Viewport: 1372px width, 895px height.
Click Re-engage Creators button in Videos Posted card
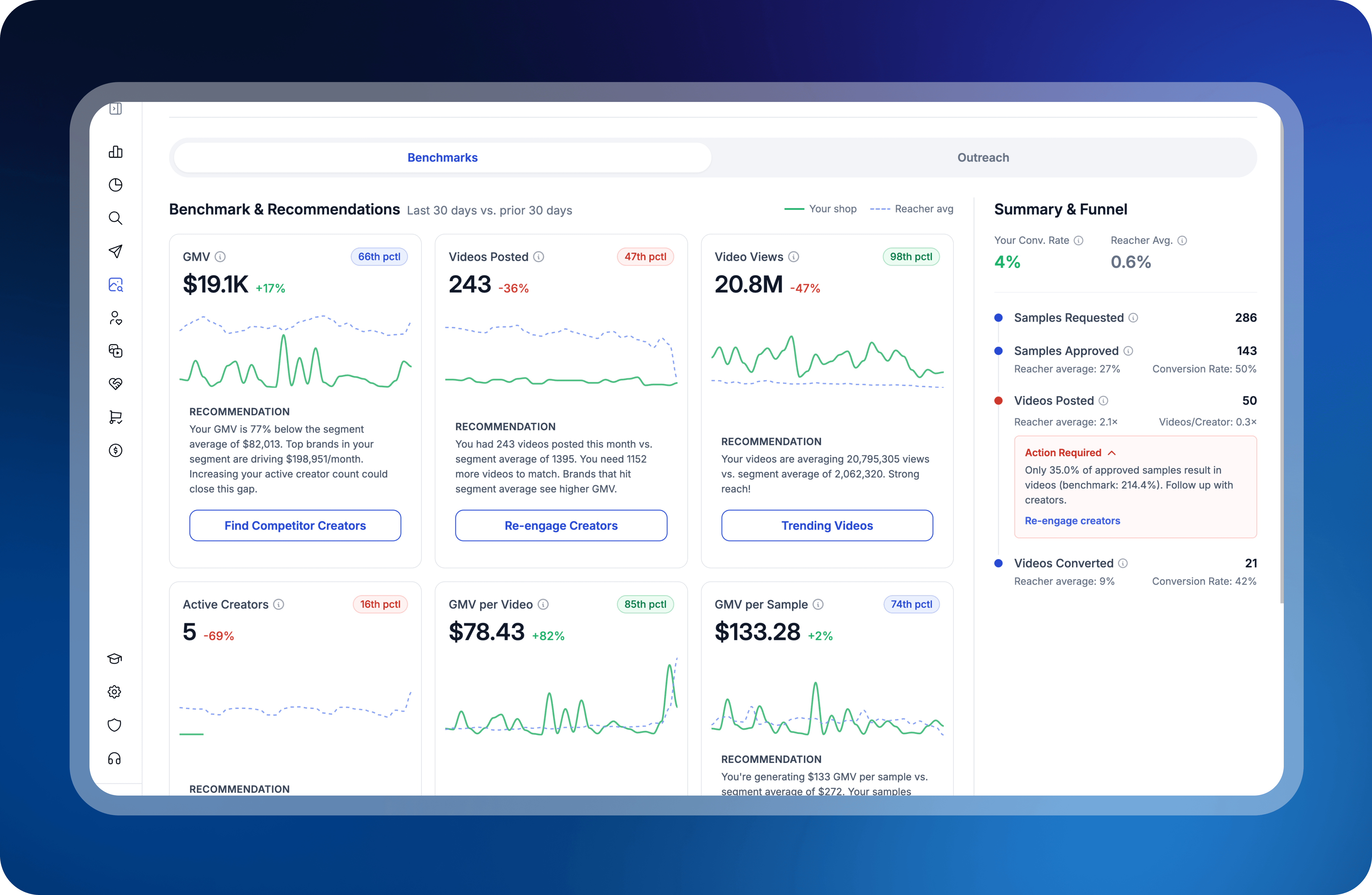[x=561, y=525]
